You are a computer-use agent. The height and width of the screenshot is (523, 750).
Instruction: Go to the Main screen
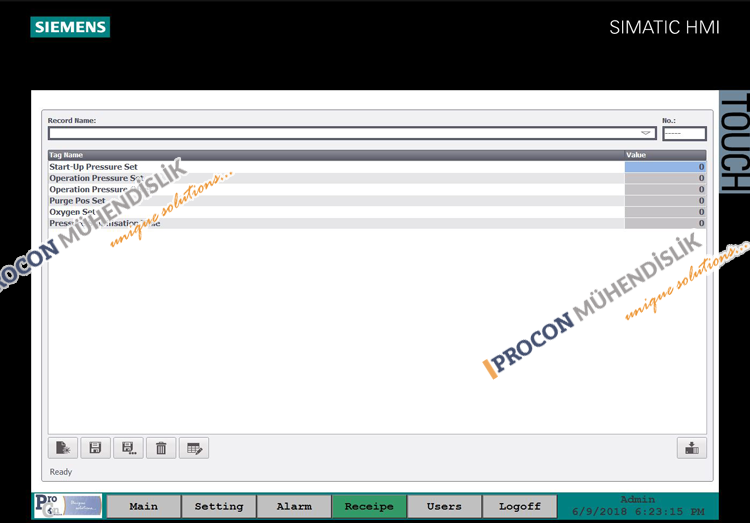(x=143, y=506)
